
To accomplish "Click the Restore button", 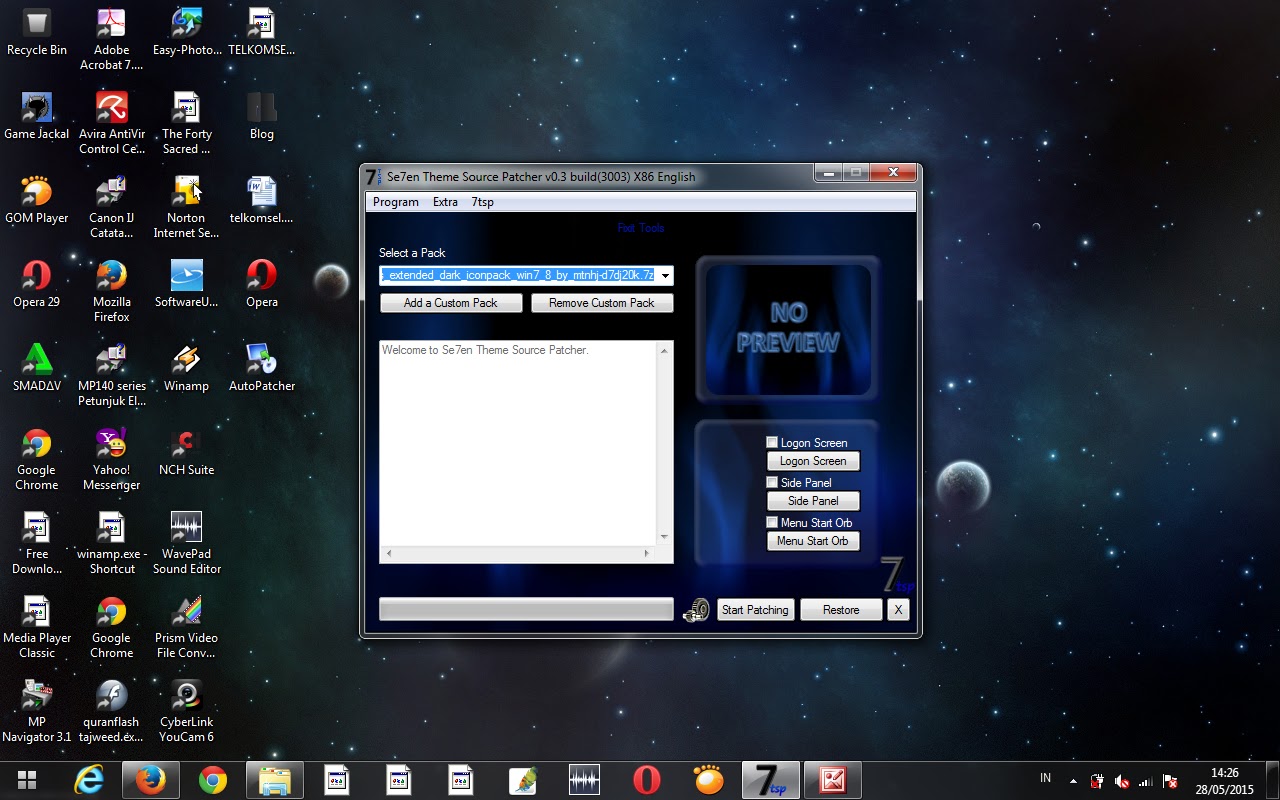I will point(841,610).
